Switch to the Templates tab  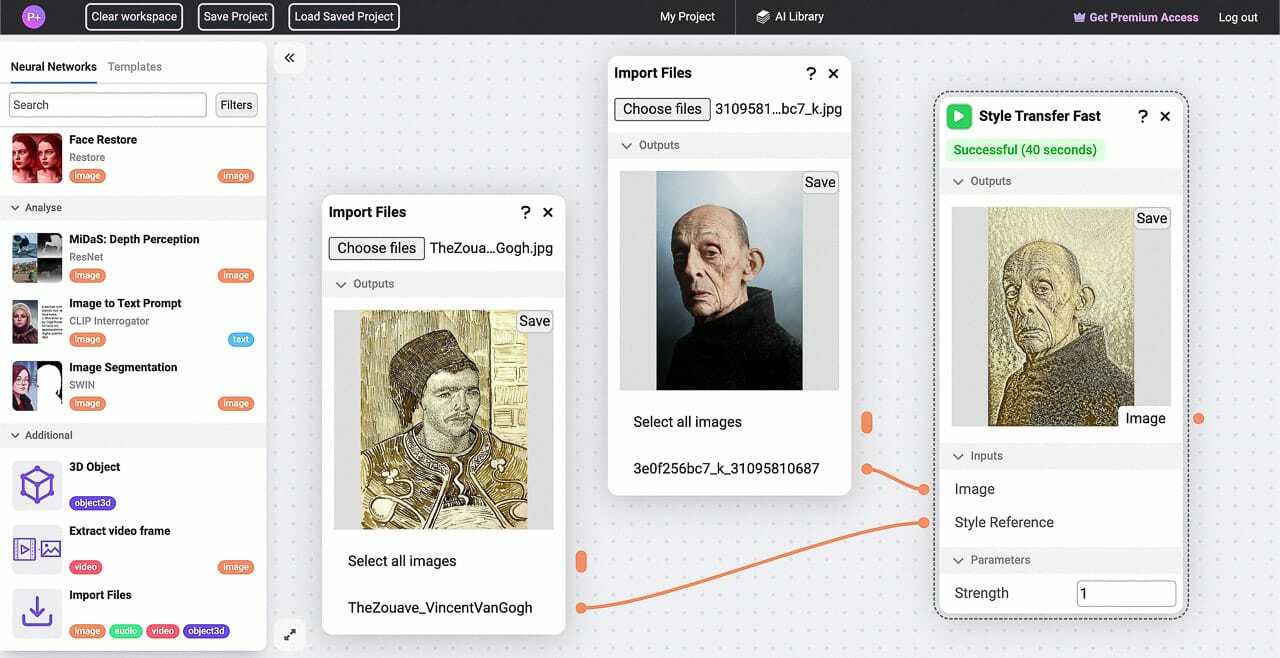pos(135,67)
